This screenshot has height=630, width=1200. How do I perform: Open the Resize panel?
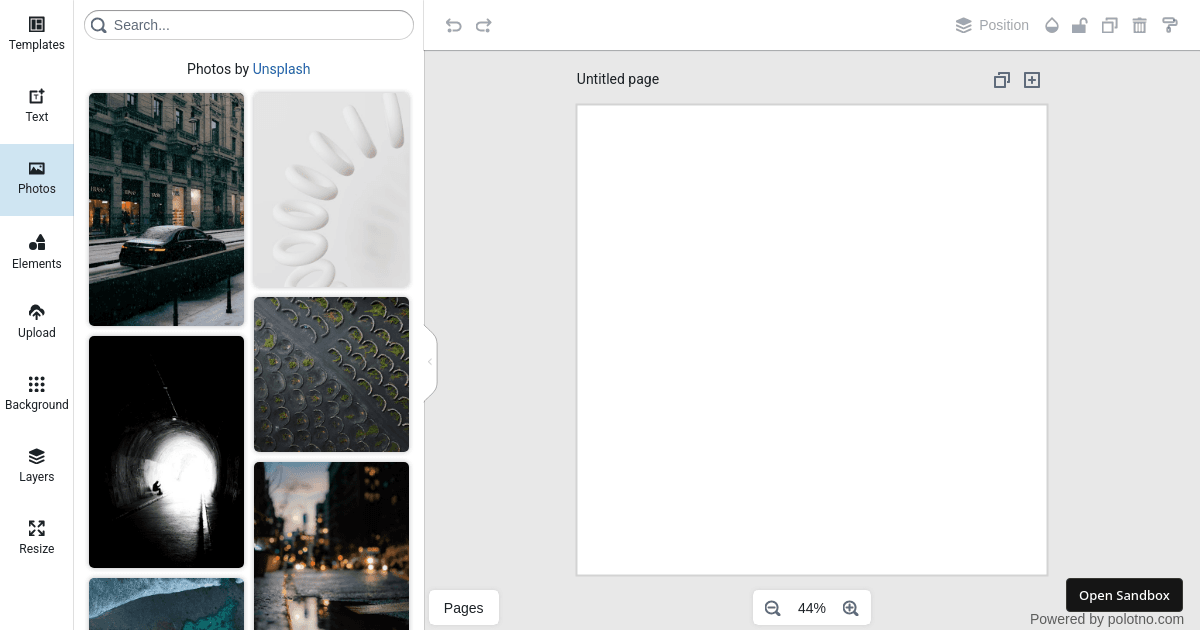(x=37, y=538)
